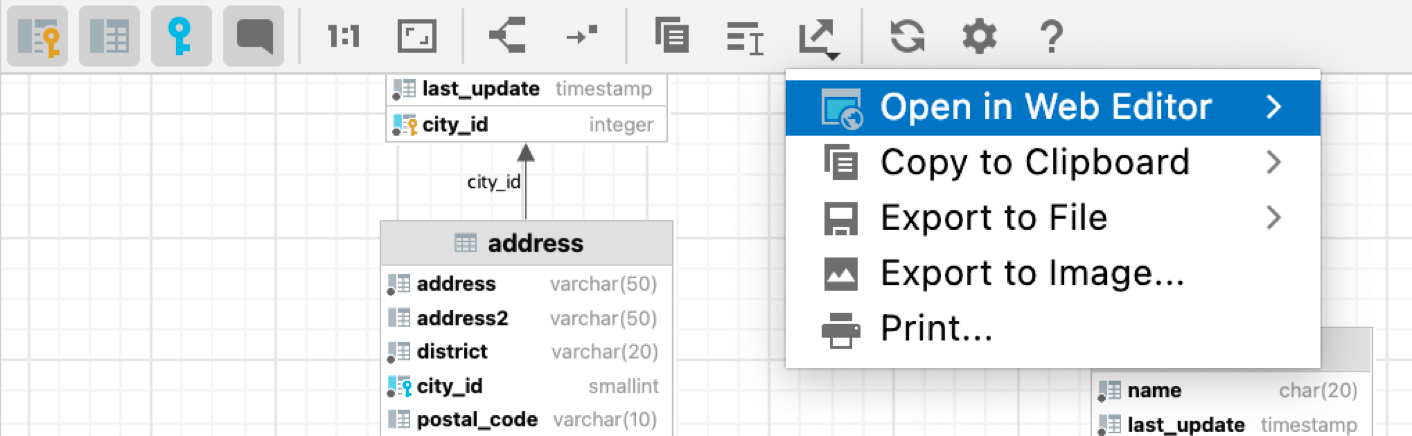Select city_id integer row in top table
1412x436 pixels.
click(x=526, y=125)
